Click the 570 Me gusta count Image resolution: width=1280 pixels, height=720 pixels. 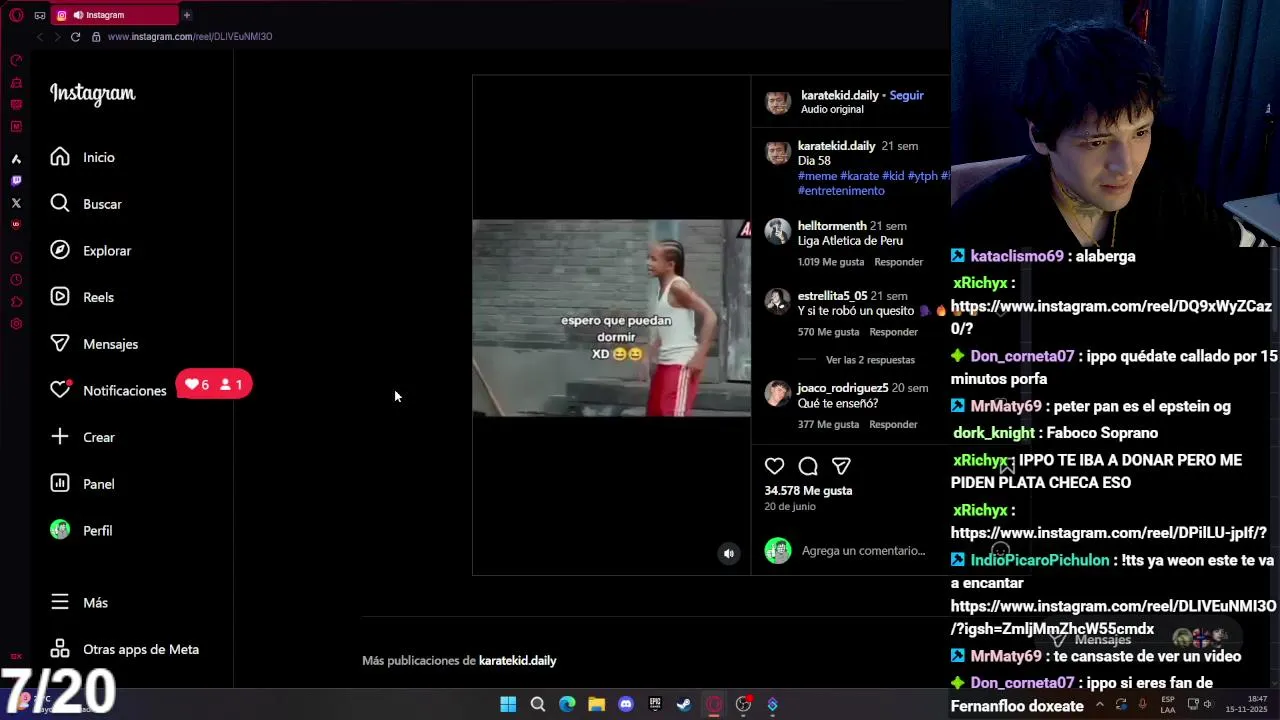tap(828, 332)
